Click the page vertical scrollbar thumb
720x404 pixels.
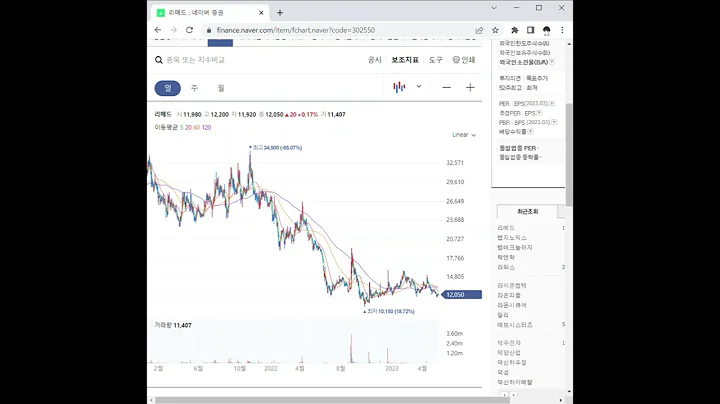(x=569, y=155)
